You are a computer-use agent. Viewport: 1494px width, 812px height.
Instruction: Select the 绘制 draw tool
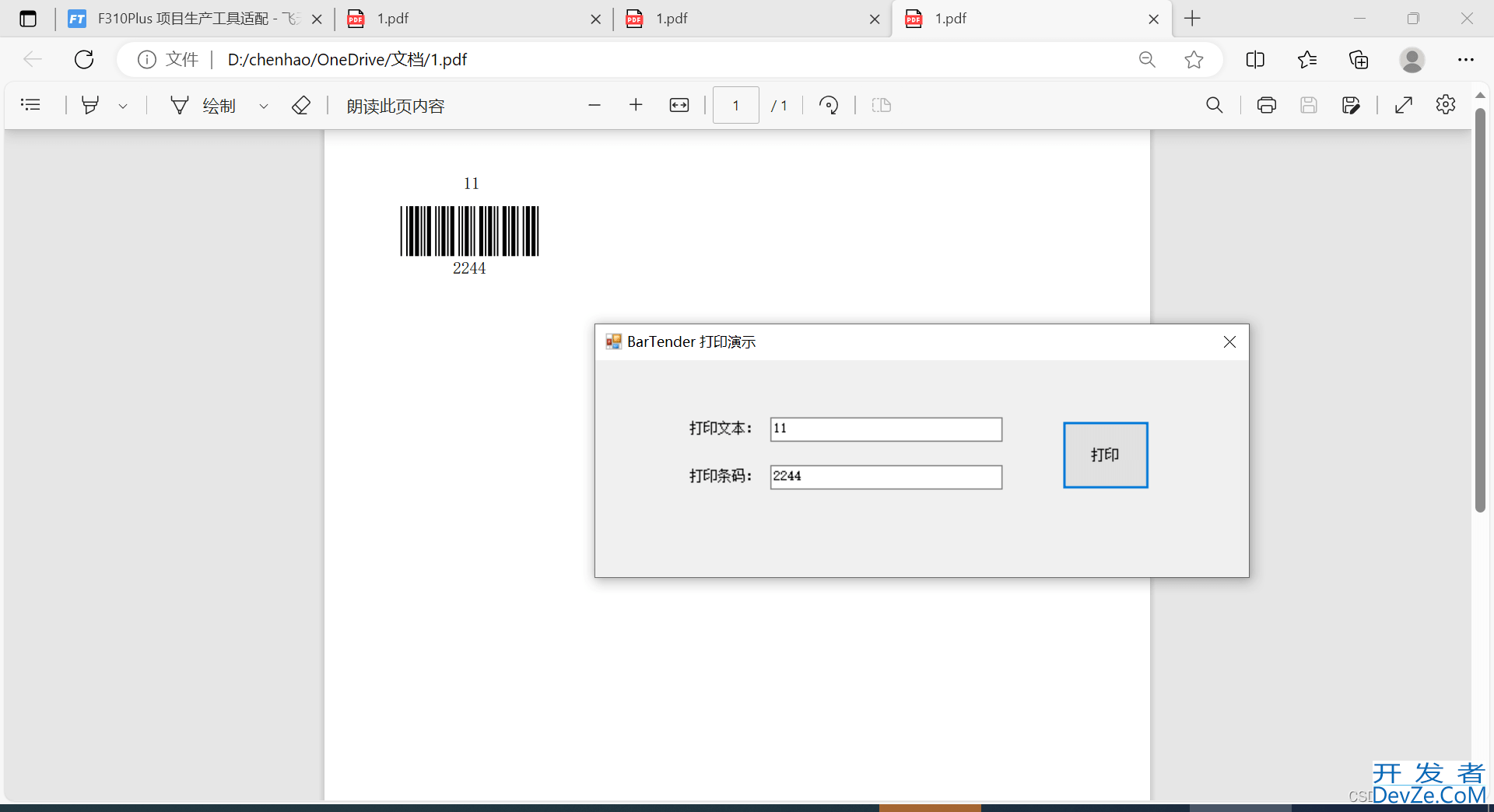point(204,105)
